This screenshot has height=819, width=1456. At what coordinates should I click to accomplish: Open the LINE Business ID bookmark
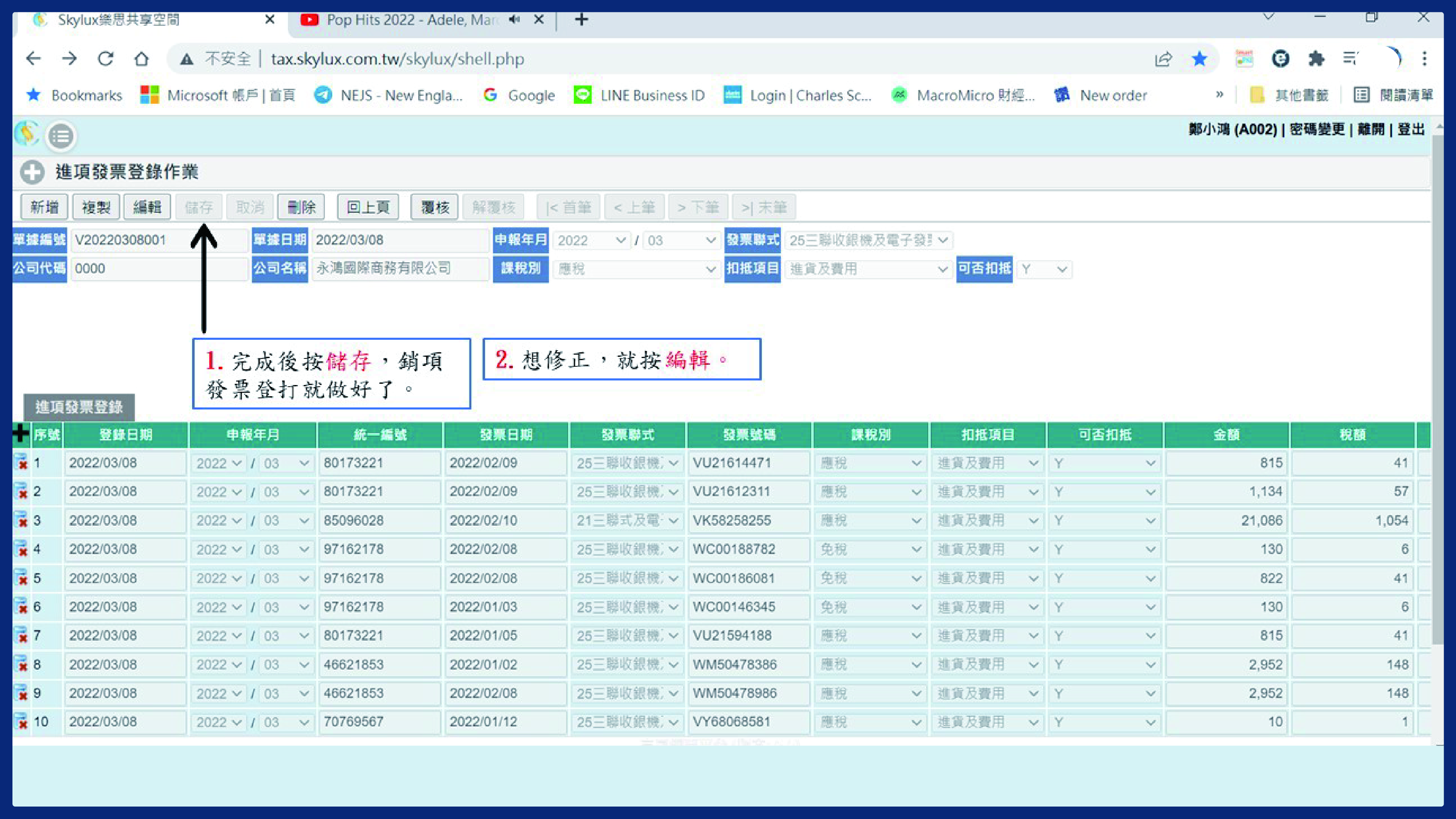[x=639, y=95]
